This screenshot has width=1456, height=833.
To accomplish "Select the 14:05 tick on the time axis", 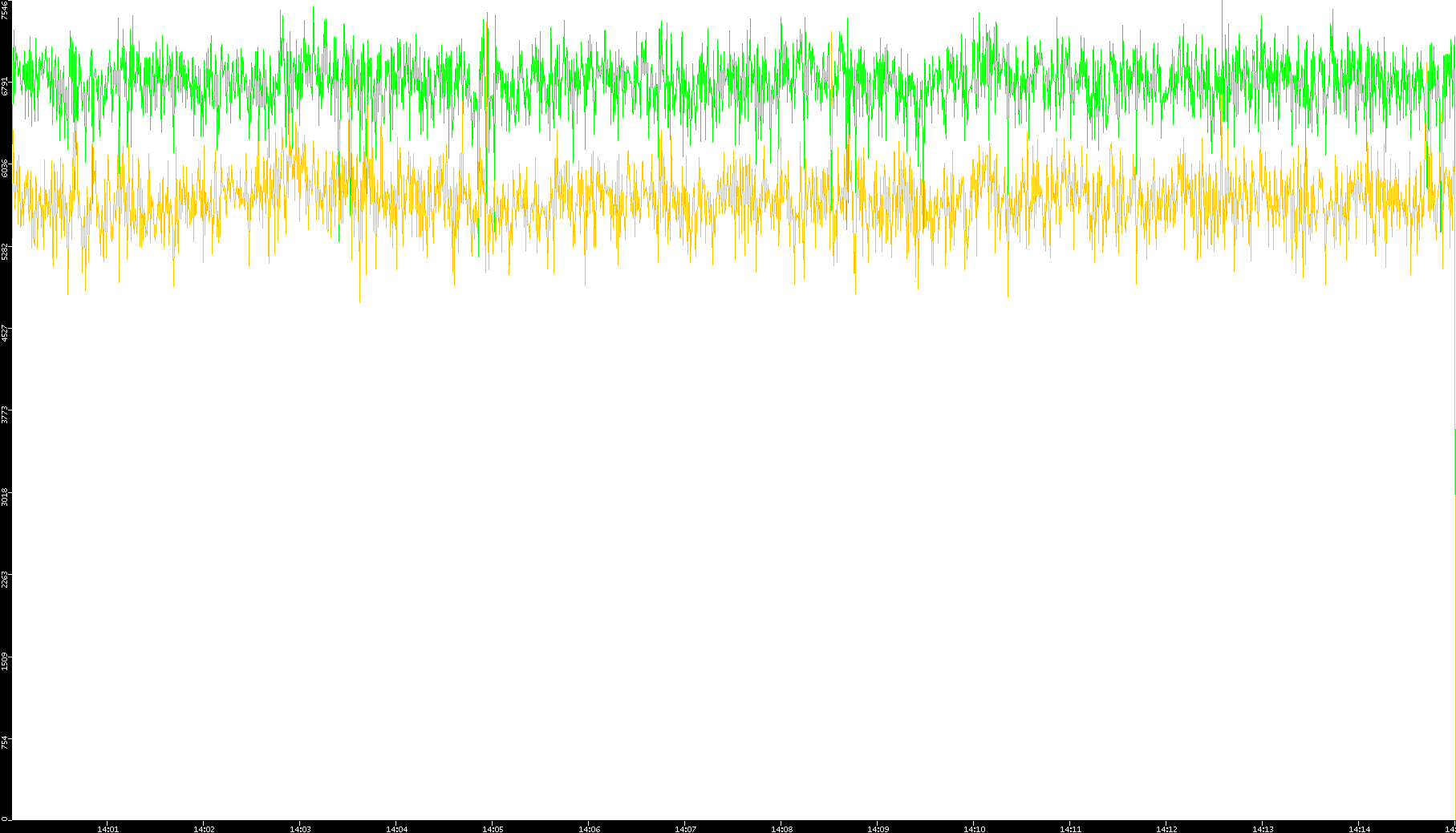I will (493, 829).
